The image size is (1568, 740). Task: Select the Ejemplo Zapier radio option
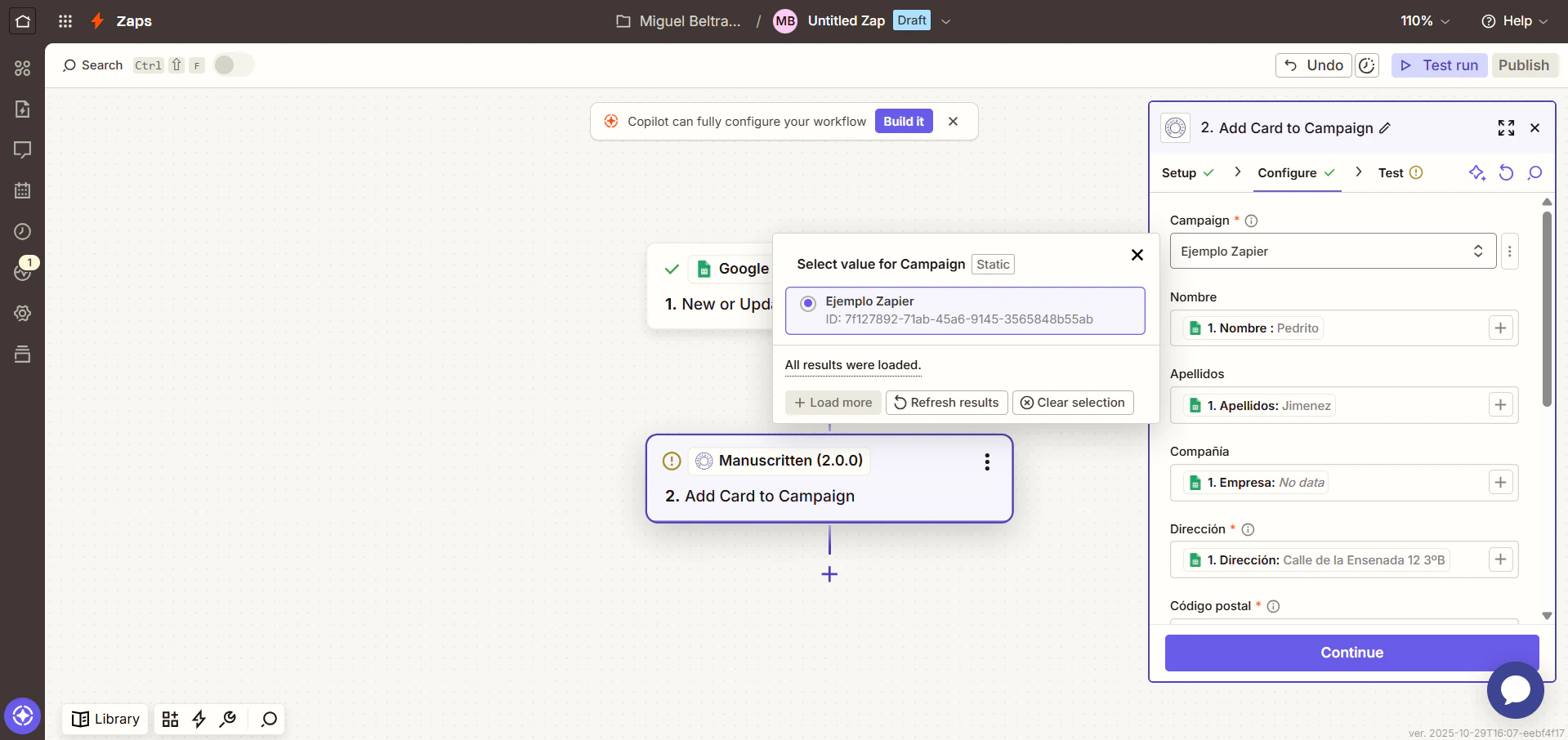pos(807,302)
